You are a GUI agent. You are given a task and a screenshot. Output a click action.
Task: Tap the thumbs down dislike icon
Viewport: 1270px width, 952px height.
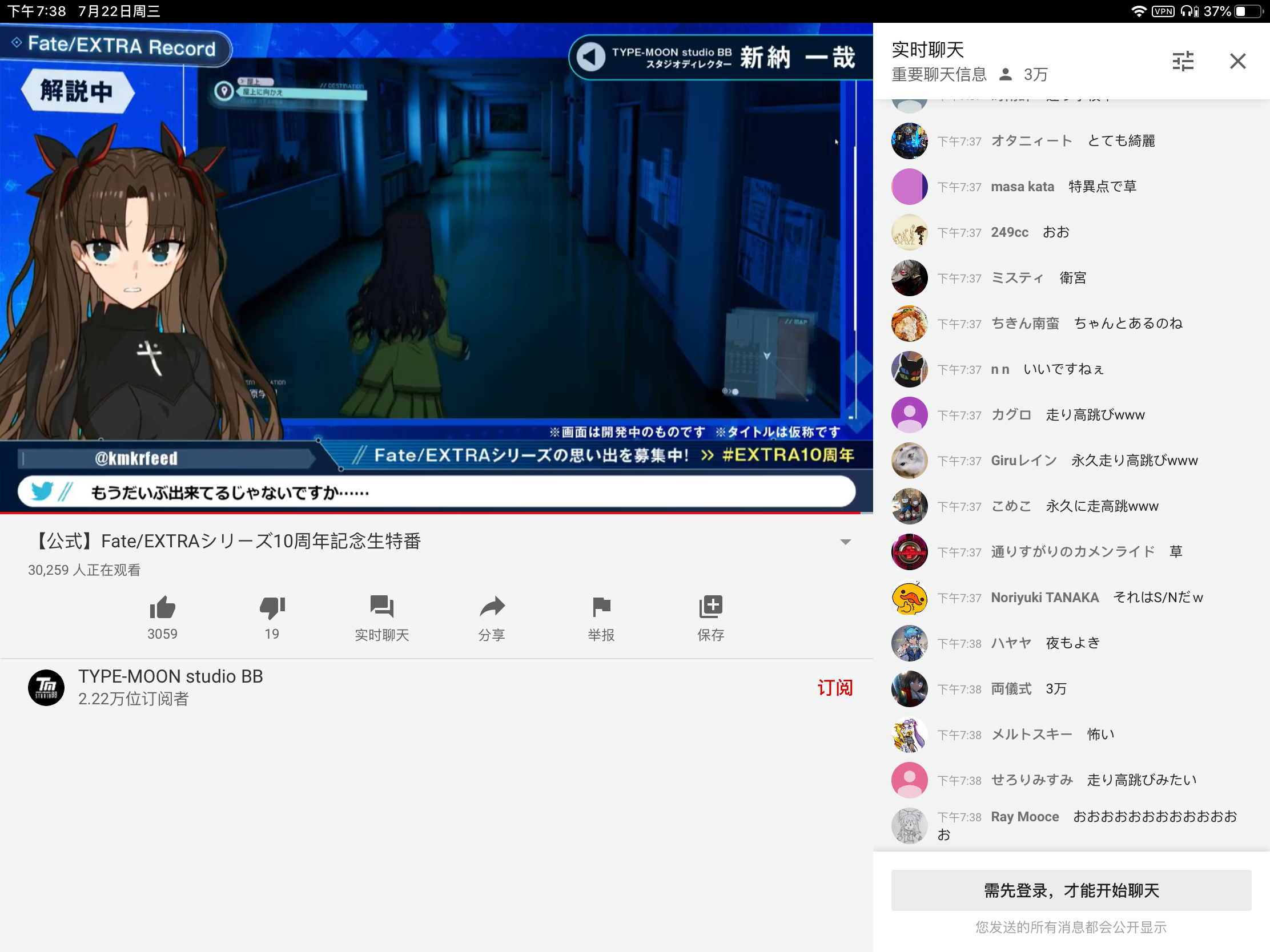[272, 607]
